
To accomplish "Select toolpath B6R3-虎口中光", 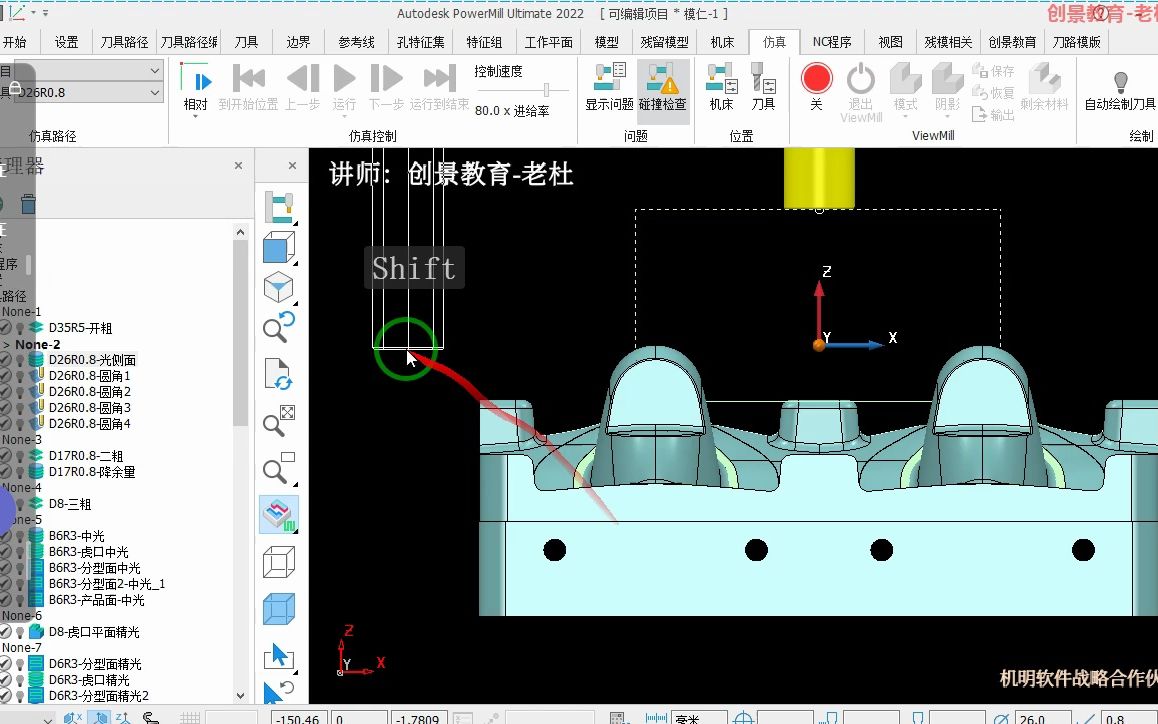I will click(89, 552).
